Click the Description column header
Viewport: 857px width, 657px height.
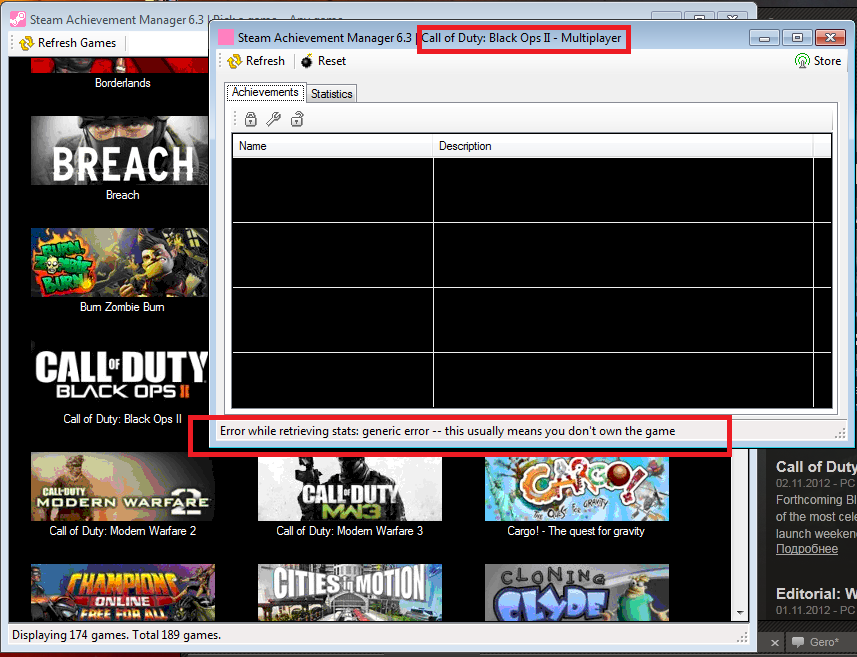[623, 146]
